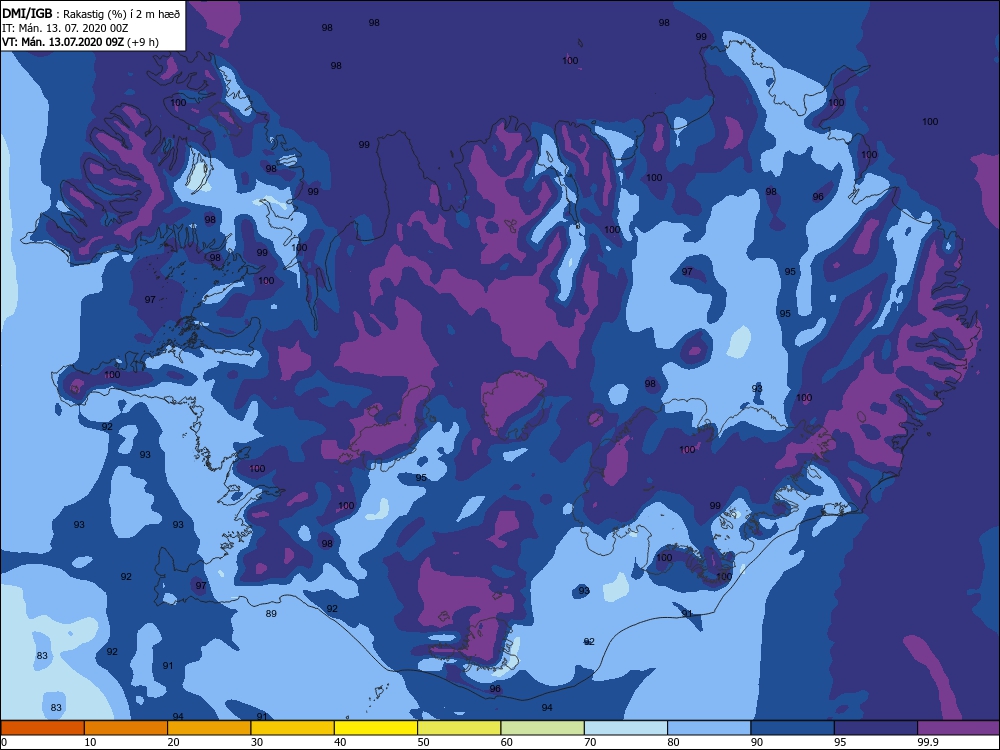Click the '99.9' legend tick label
This screenshot has width=1000, height=750.
(x=927, y=742)
